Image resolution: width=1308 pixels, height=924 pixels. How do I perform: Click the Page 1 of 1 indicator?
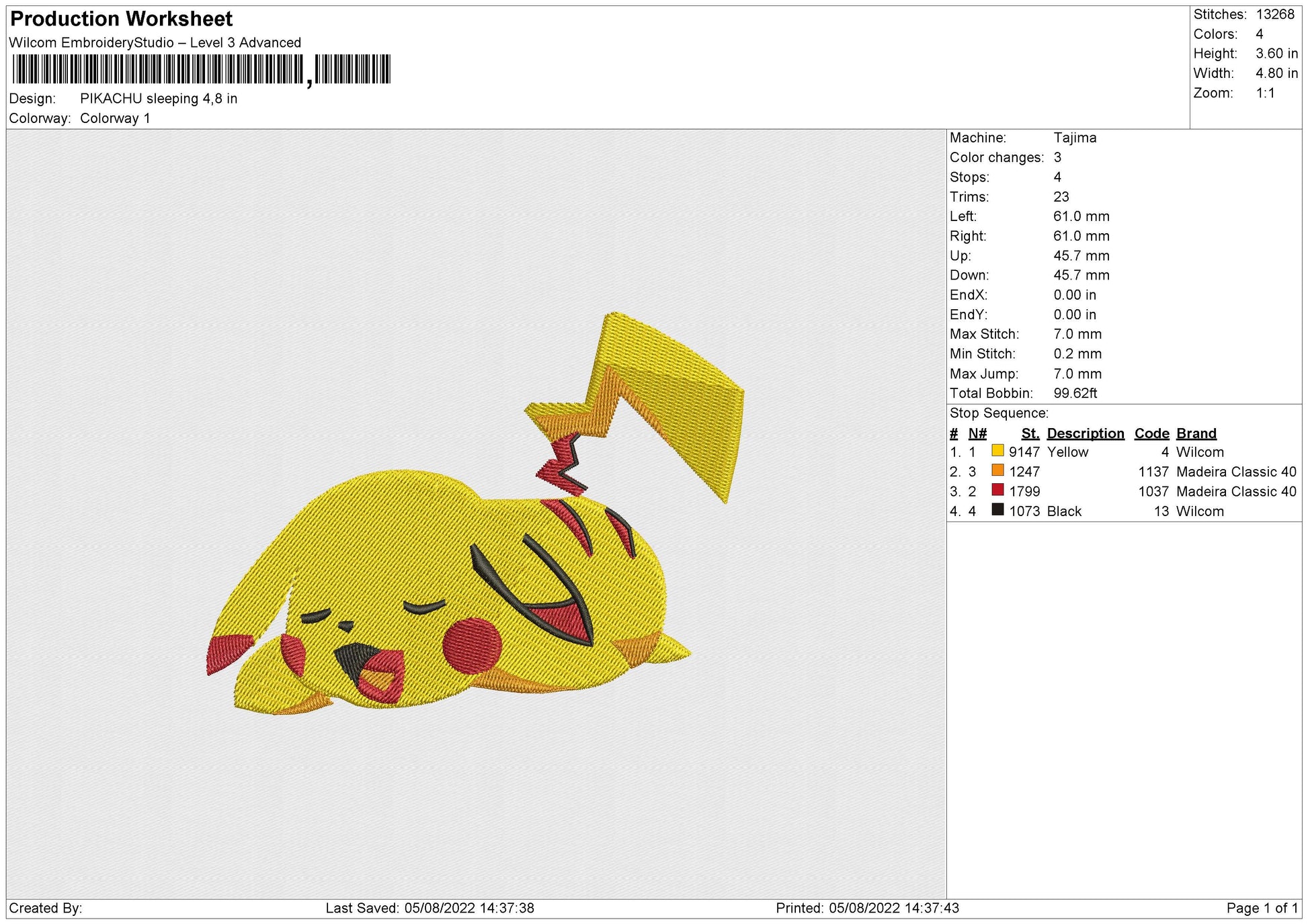(1262, 909)
